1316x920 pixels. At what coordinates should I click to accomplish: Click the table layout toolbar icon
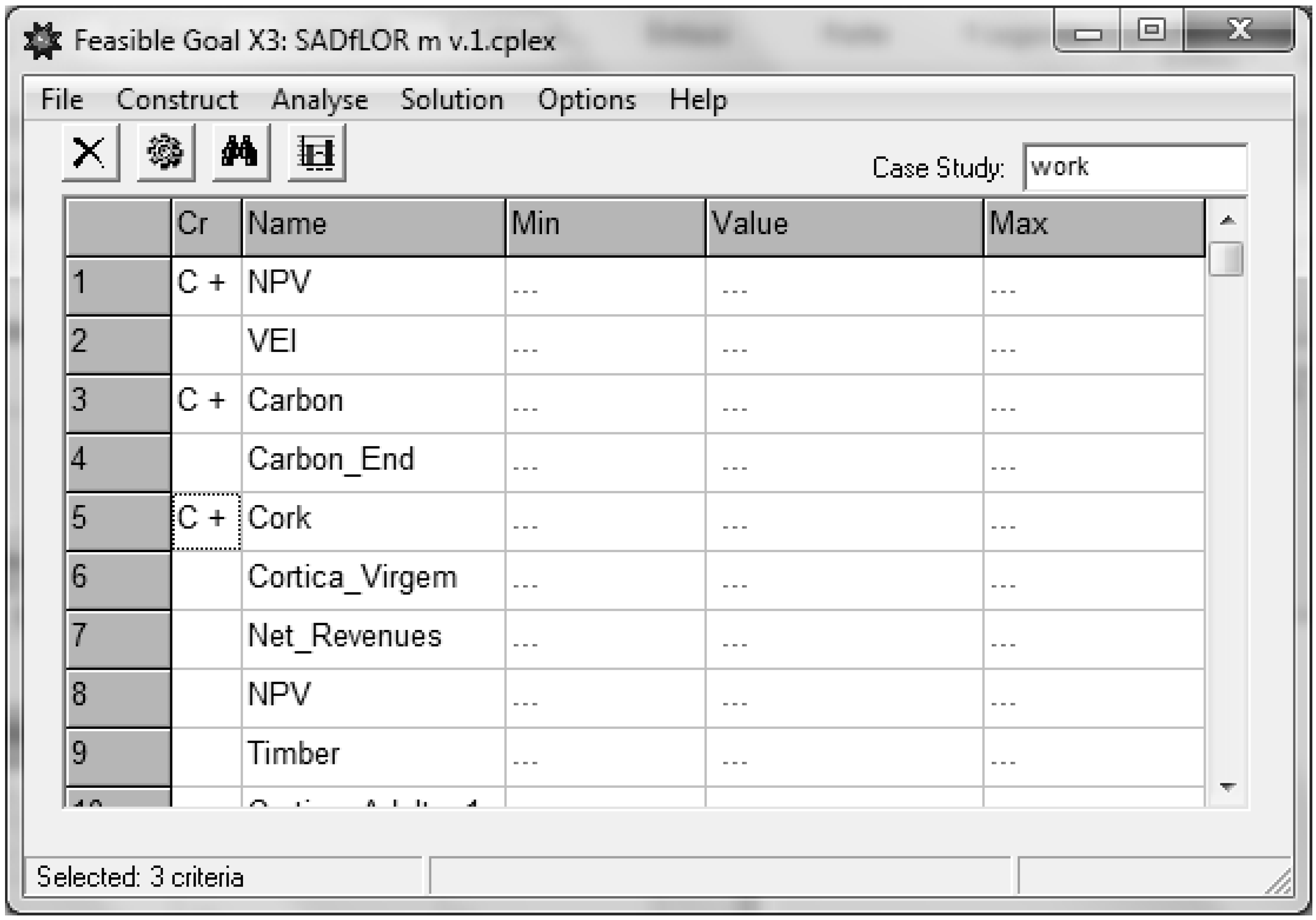(317, 152)
